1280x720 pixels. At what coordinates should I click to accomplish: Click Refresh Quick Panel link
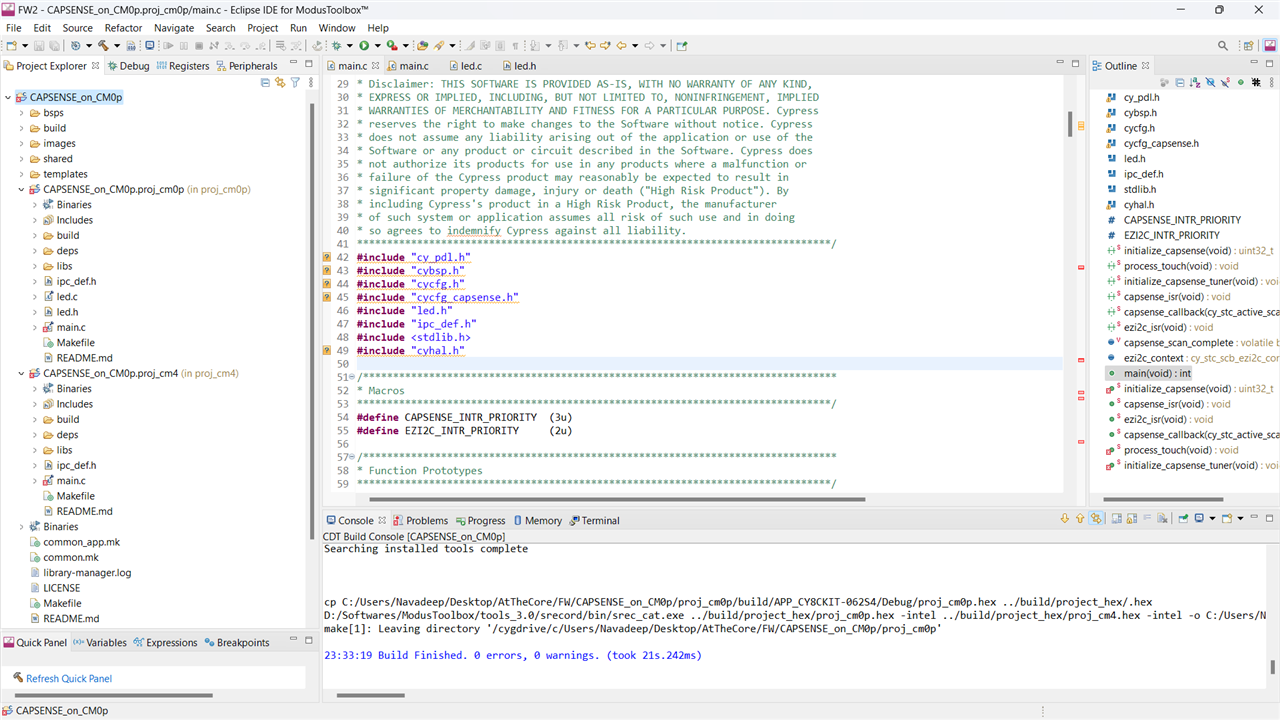pyautogui.click(x=68, y=678)
